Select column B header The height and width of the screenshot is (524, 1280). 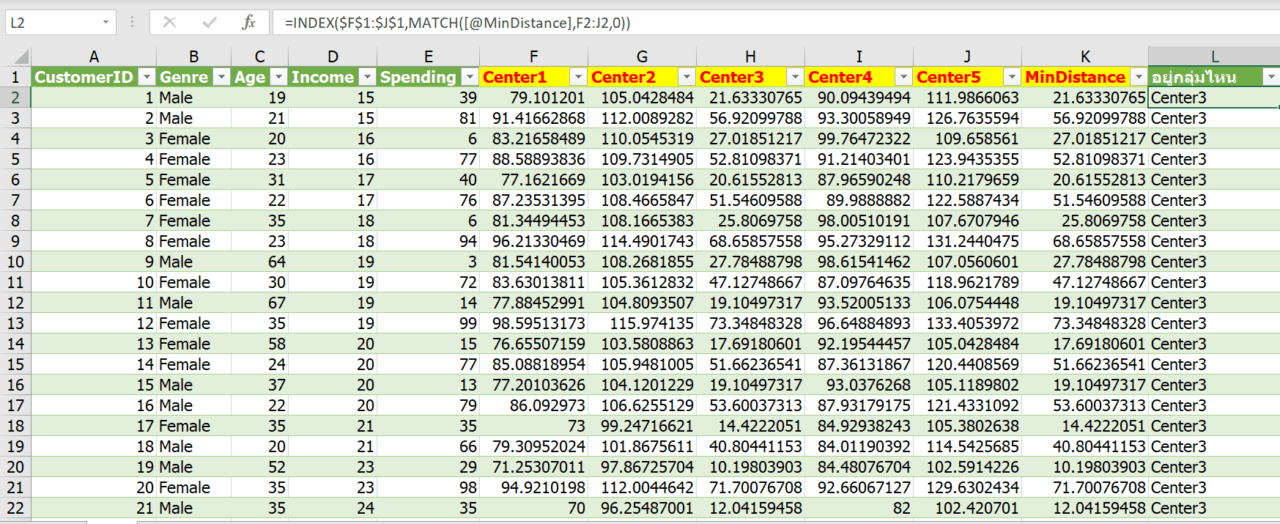click(x=193, y=57)
